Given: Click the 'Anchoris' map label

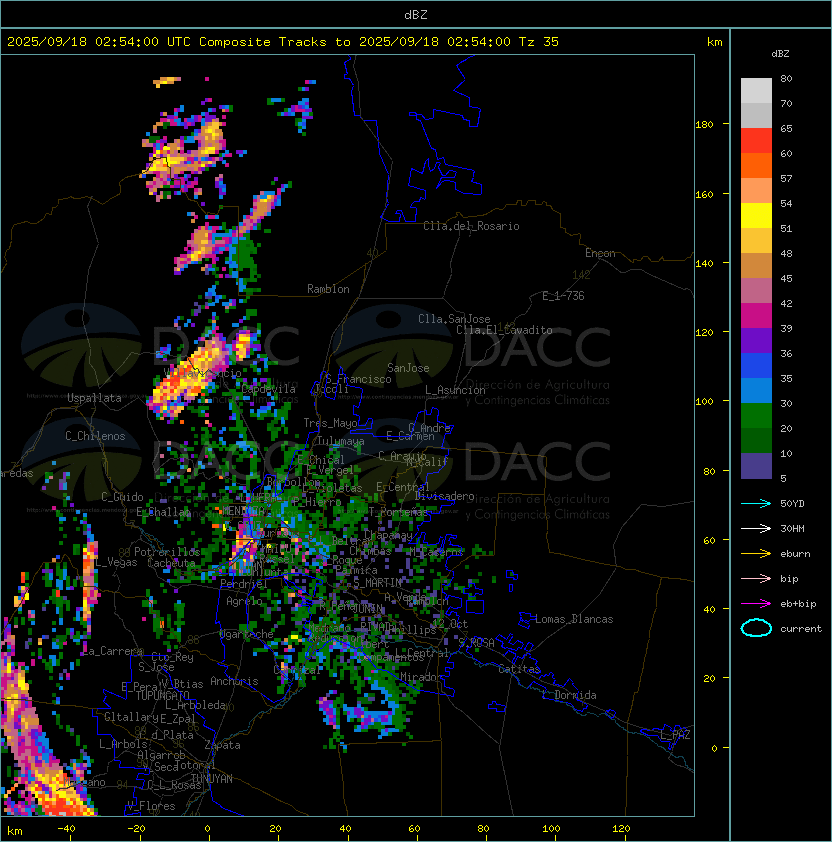Looking at the screenshot, I should (x=234, y=681).
